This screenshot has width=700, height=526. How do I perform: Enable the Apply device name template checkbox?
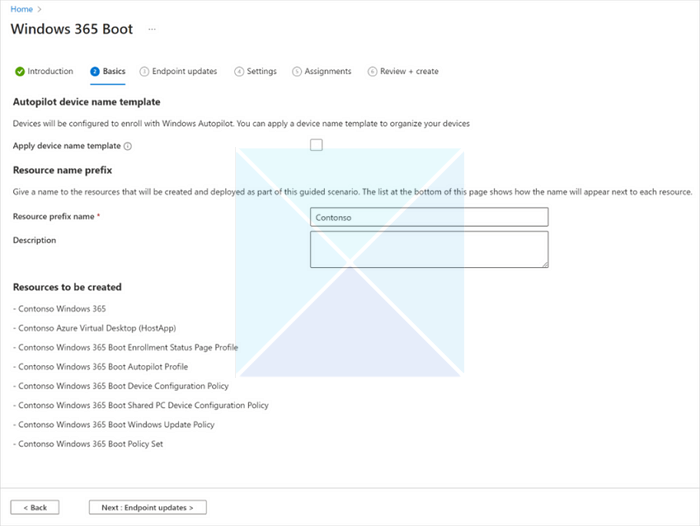click(x=316, y=145)
